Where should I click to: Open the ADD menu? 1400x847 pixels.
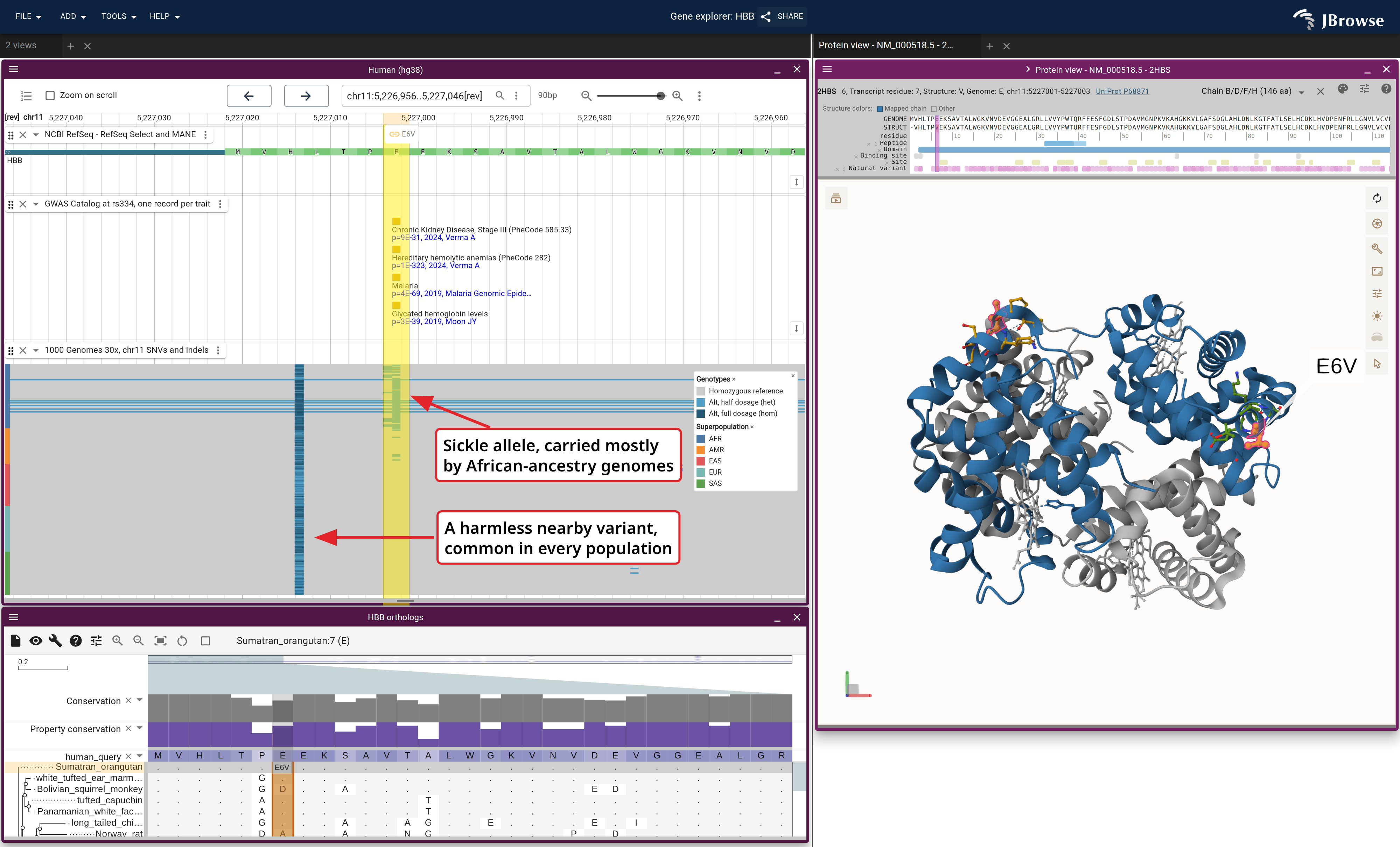tap(73, 16)
